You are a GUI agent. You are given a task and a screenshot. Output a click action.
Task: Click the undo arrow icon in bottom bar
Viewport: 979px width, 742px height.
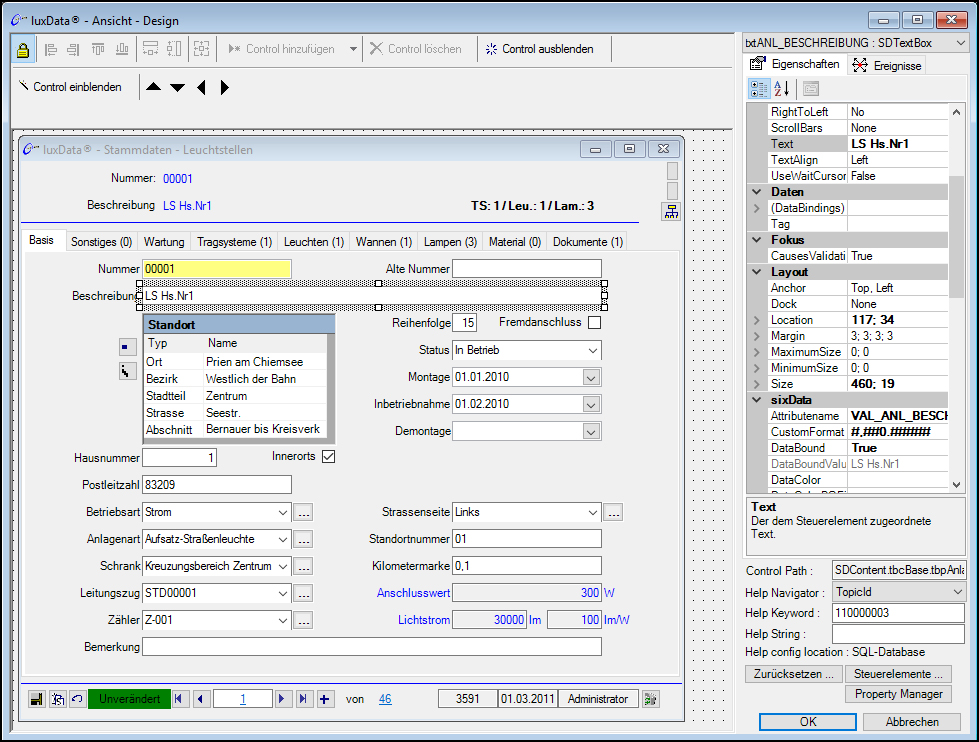click(x=76, y=699)
